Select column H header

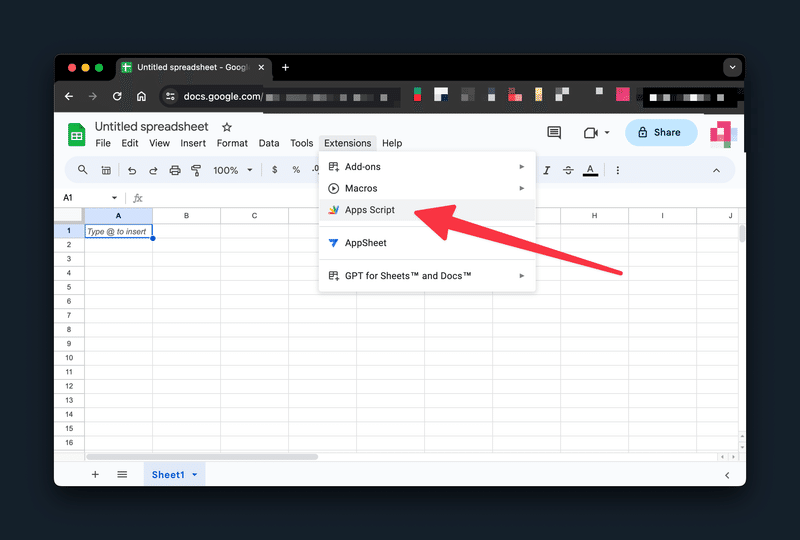[594, 216]
